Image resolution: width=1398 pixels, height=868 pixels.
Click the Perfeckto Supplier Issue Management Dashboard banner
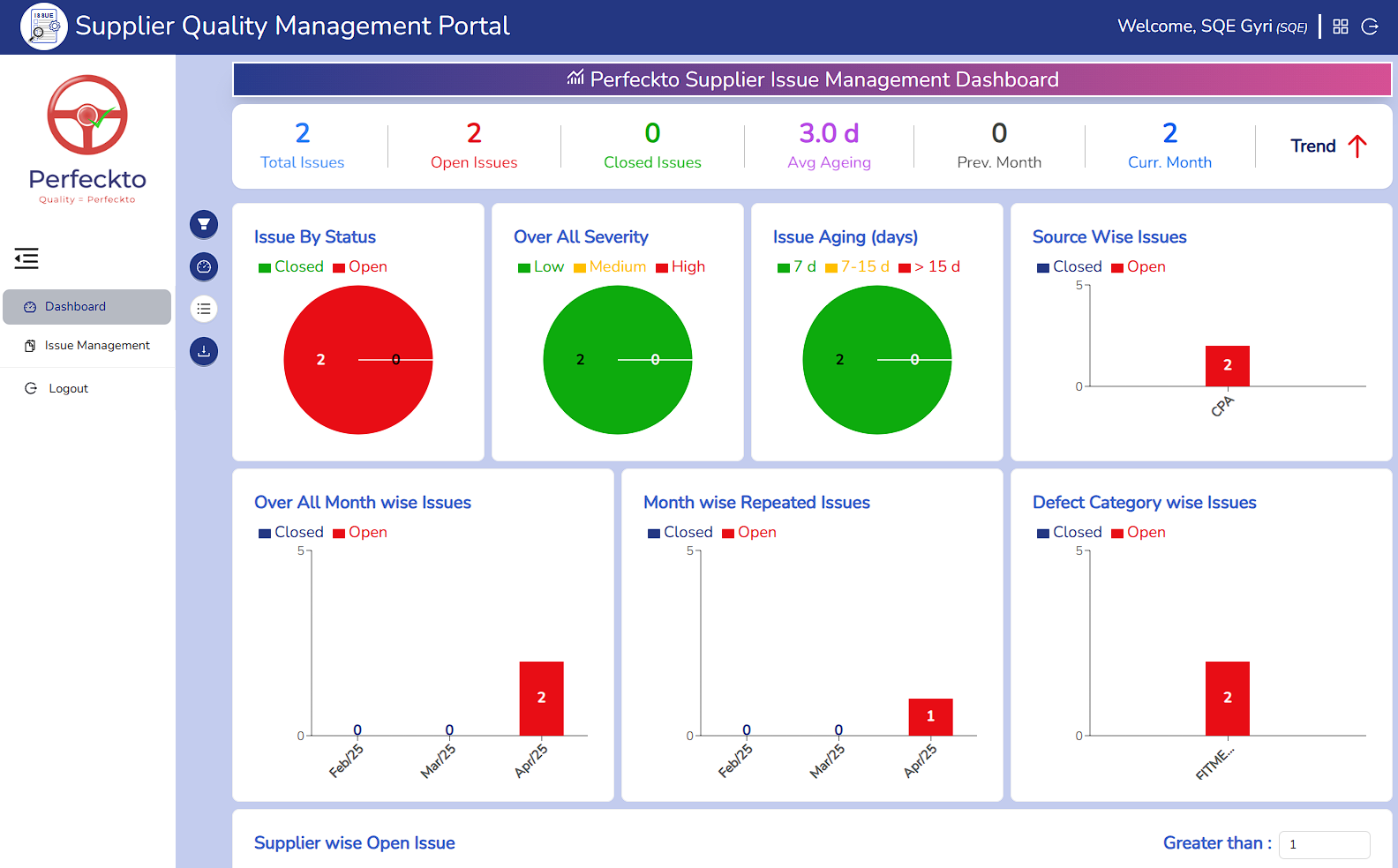812,79
